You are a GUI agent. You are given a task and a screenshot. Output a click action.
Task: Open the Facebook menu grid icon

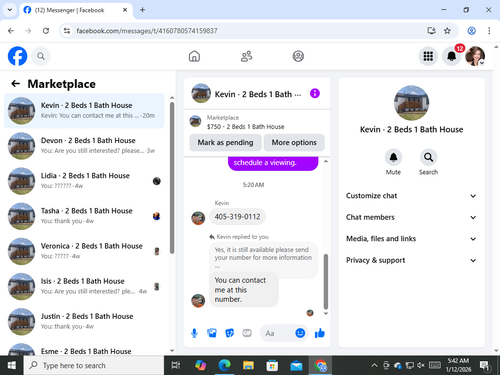pos(428,56)
